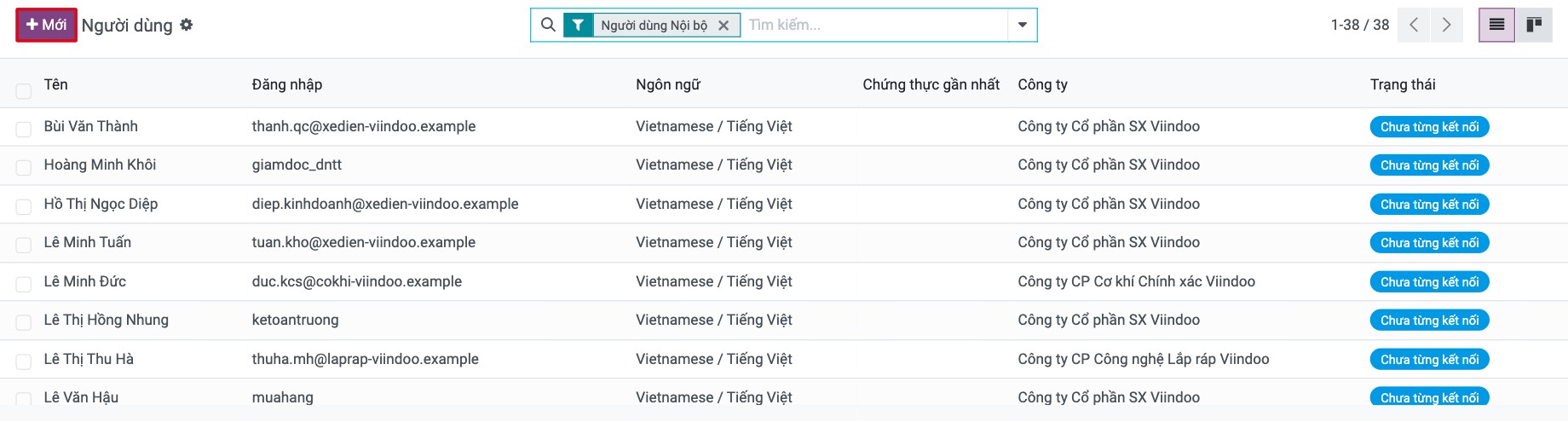Go to the previous page of records
Image resolution: width=1568 pixels, height=422 pixels.
pyautogui.click(x=1414, y=25)
